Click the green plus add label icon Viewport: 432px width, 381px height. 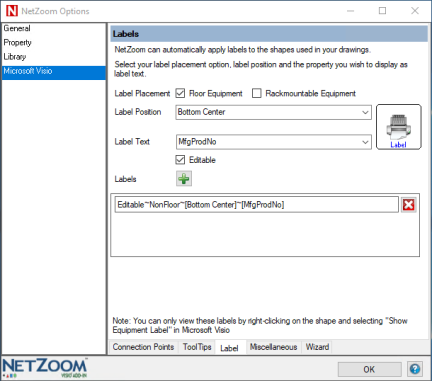coord(184,179)
